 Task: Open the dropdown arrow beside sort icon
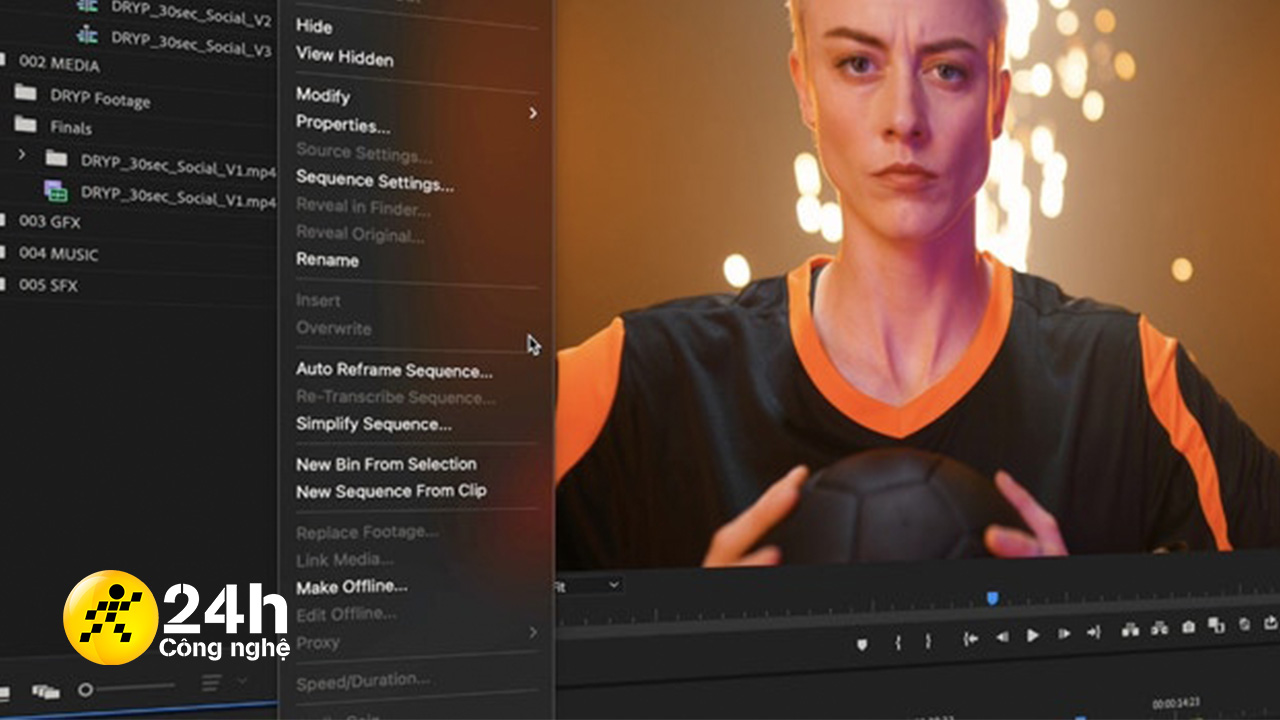[242, 681]
